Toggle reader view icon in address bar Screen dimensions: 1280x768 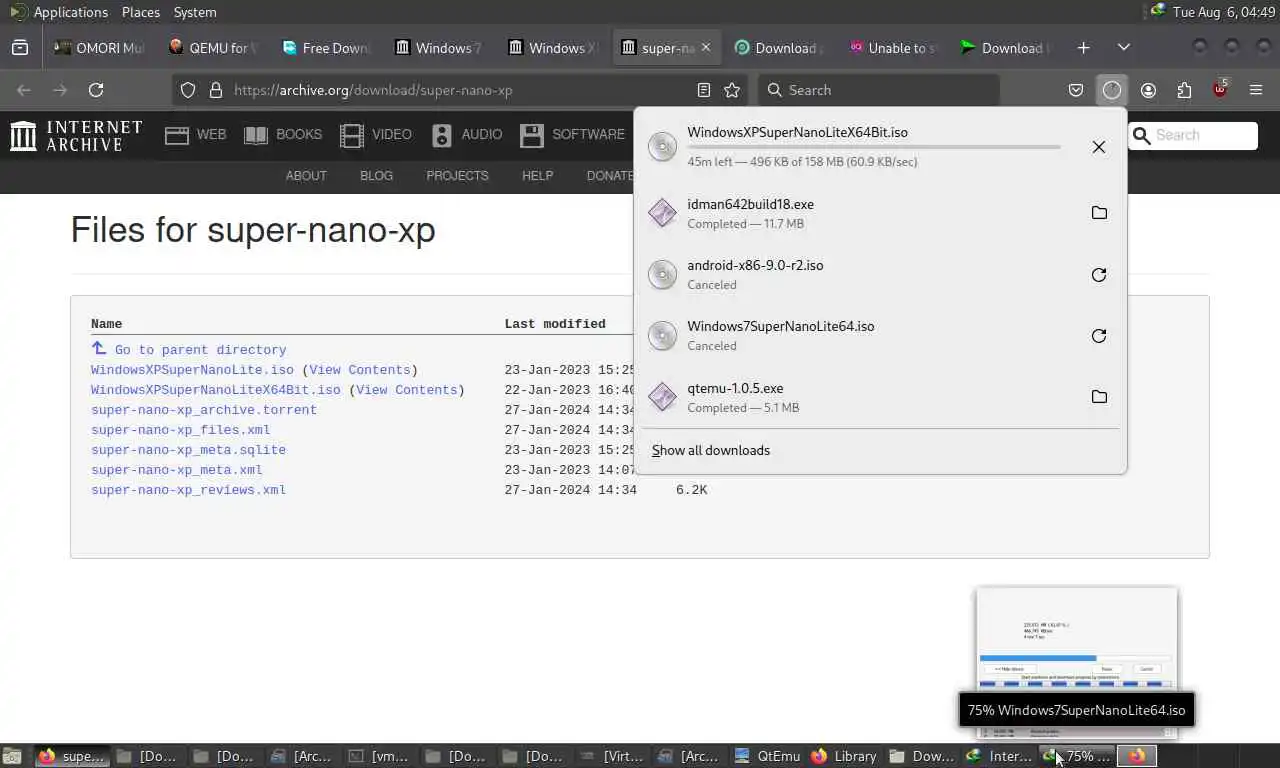click(704, 90)
